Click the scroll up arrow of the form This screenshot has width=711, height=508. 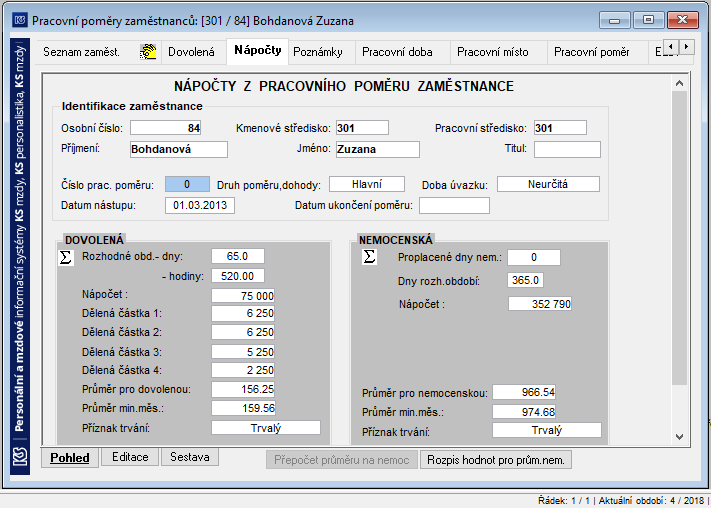pos(679,83)
